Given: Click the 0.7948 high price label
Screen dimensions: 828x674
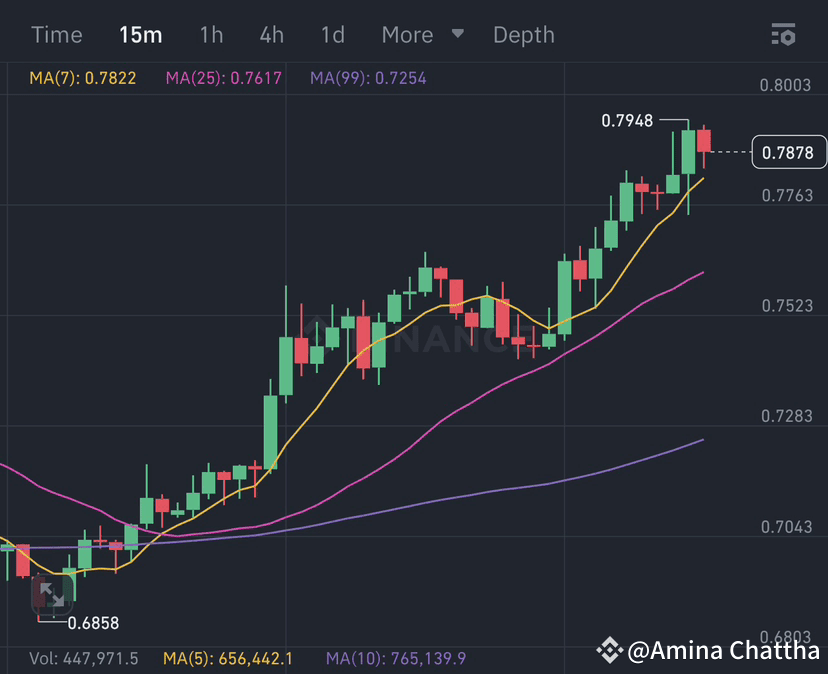Looking at the screenshot, I should pyautogui.click(x=626, y=120).
